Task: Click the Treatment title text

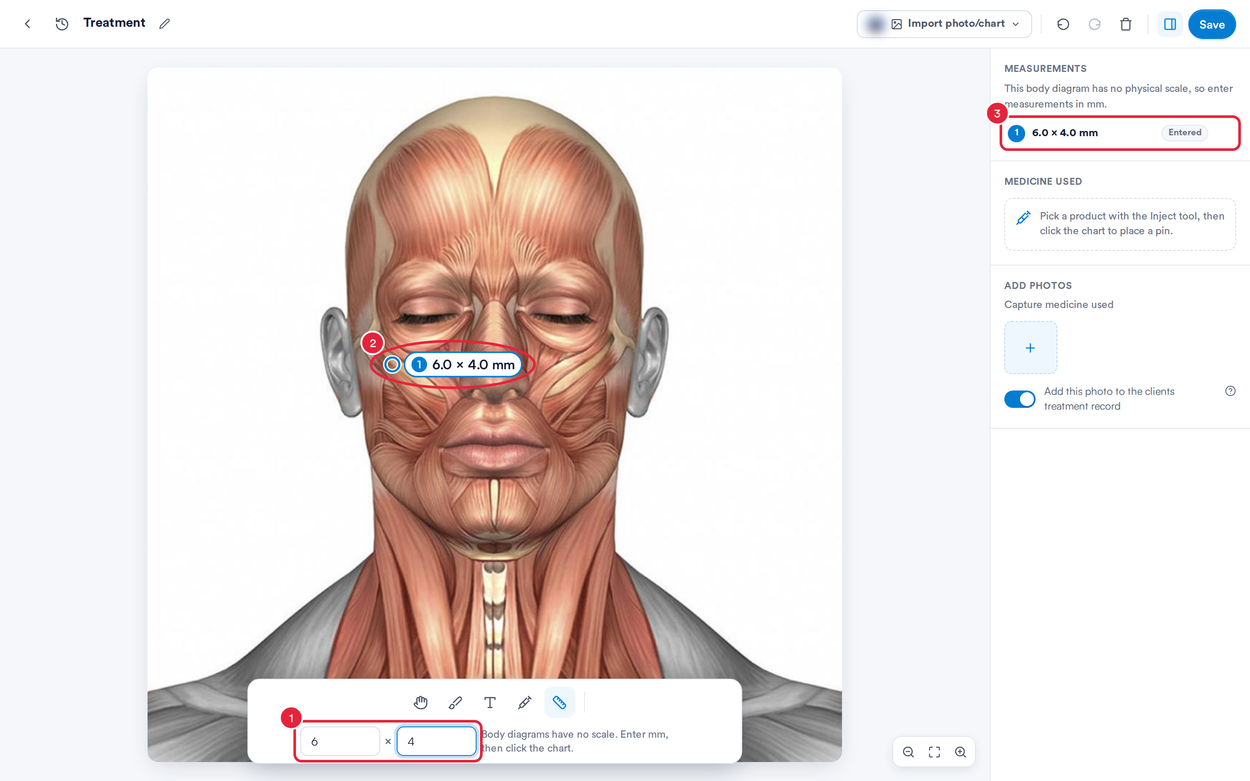Action: click(114, 23)
